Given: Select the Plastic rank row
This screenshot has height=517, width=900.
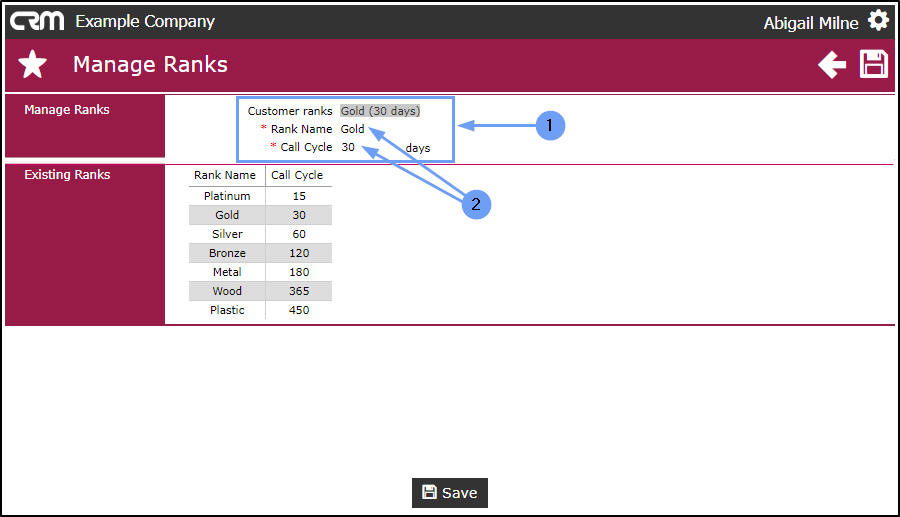Looking at the screenshot, I should (260, 310).
